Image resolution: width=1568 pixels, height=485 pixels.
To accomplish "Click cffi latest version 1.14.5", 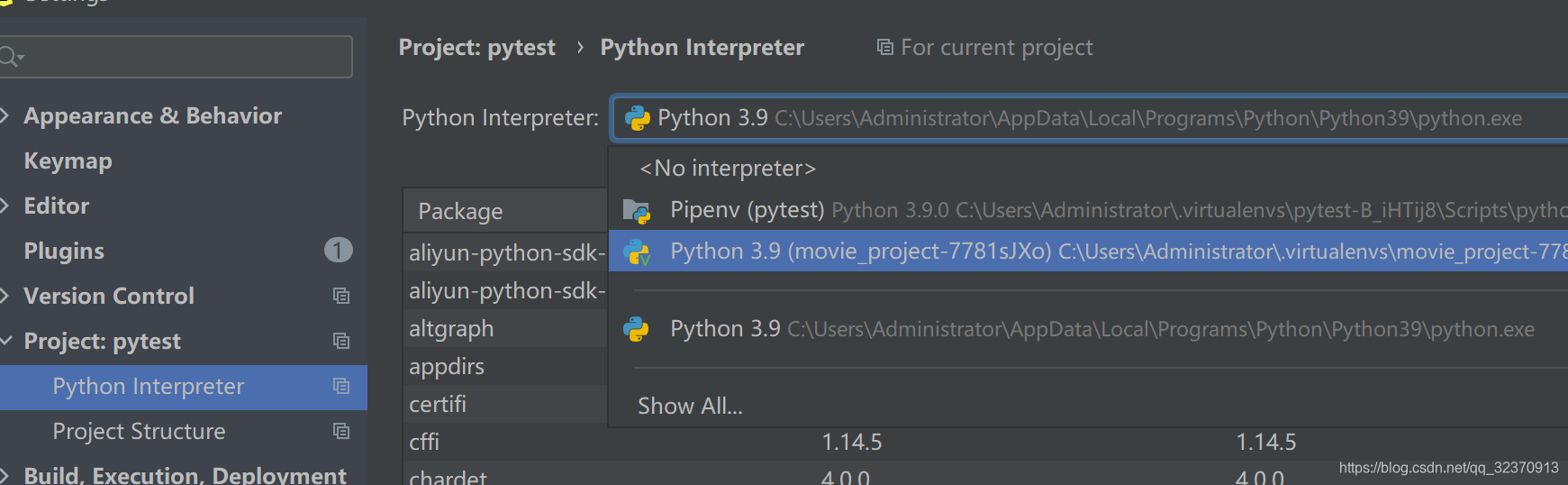I will (x=1265, y=442).
